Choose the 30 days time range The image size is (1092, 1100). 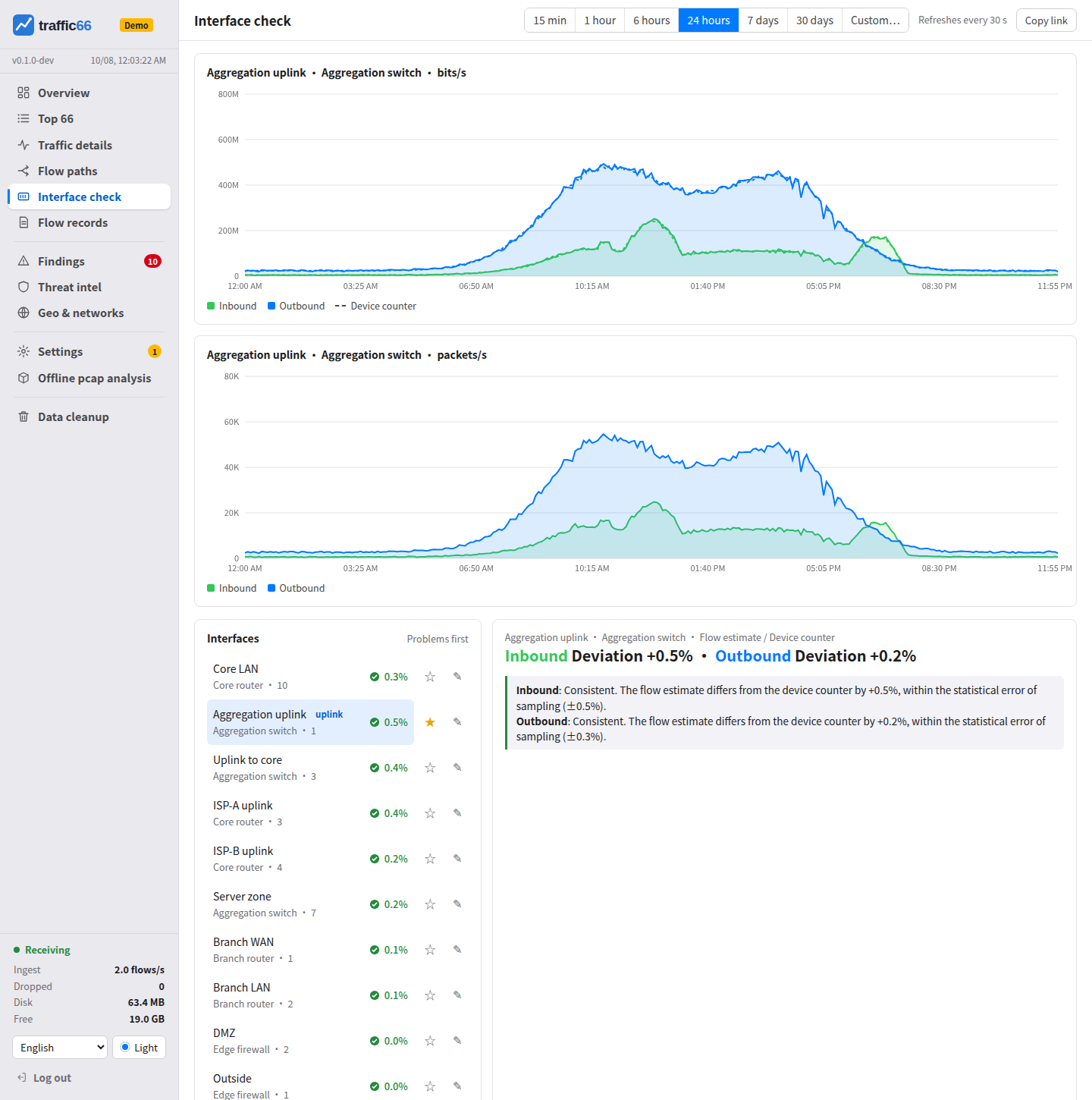click(x=814, y=20)
